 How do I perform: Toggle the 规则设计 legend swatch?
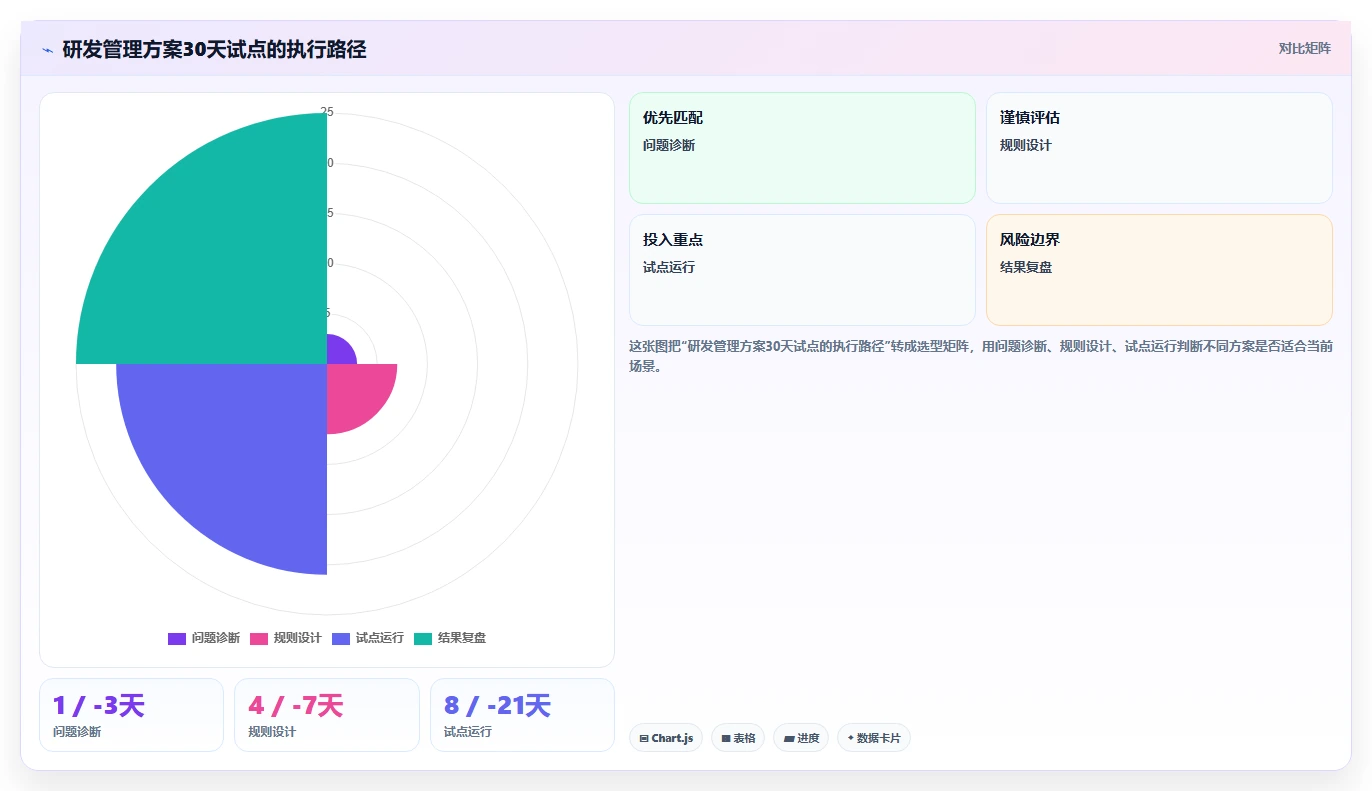(259, 638)
